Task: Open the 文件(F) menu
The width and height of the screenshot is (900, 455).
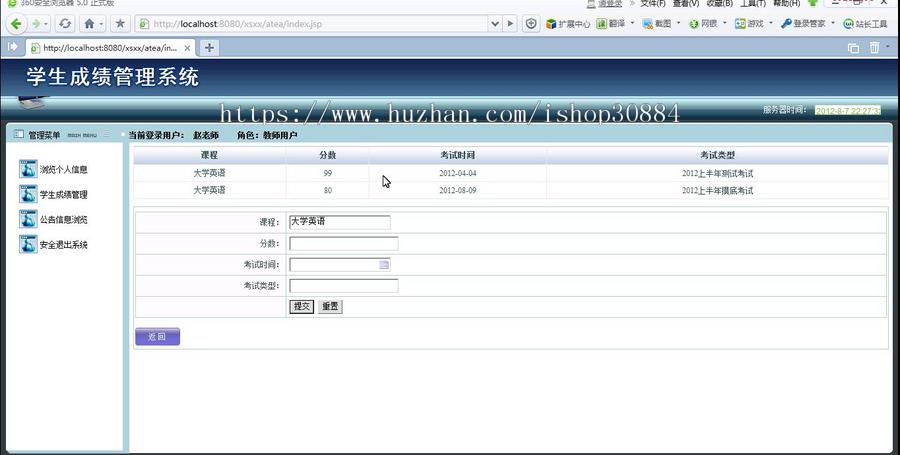Action: 653,3
